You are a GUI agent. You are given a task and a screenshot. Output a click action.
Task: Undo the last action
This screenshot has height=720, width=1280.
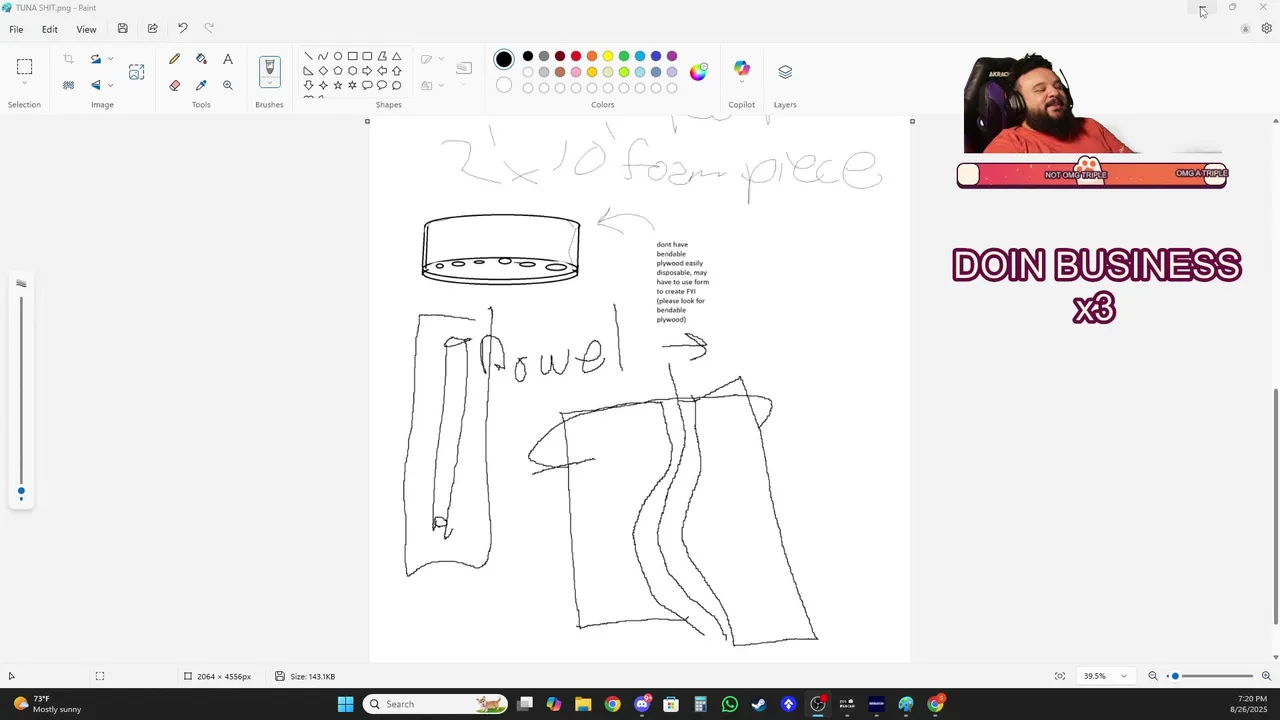click(182, 29)
